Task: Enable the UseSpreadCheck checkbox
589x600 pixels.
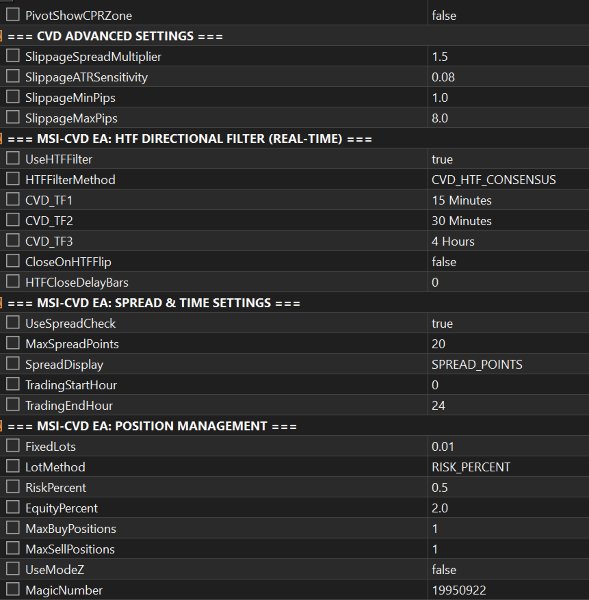Action: pos(13,322)
